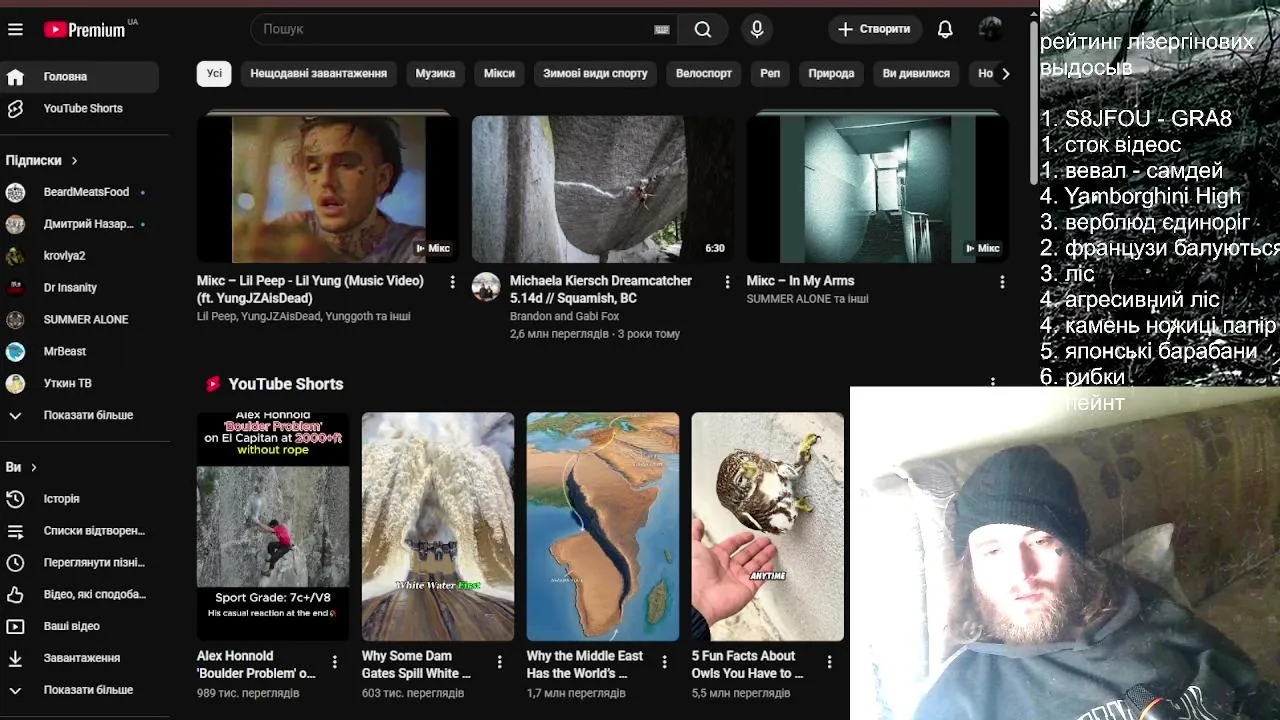Open options for Michaela Kiersch video
The height and width of the screenshot is (720, 1280).
727,282
